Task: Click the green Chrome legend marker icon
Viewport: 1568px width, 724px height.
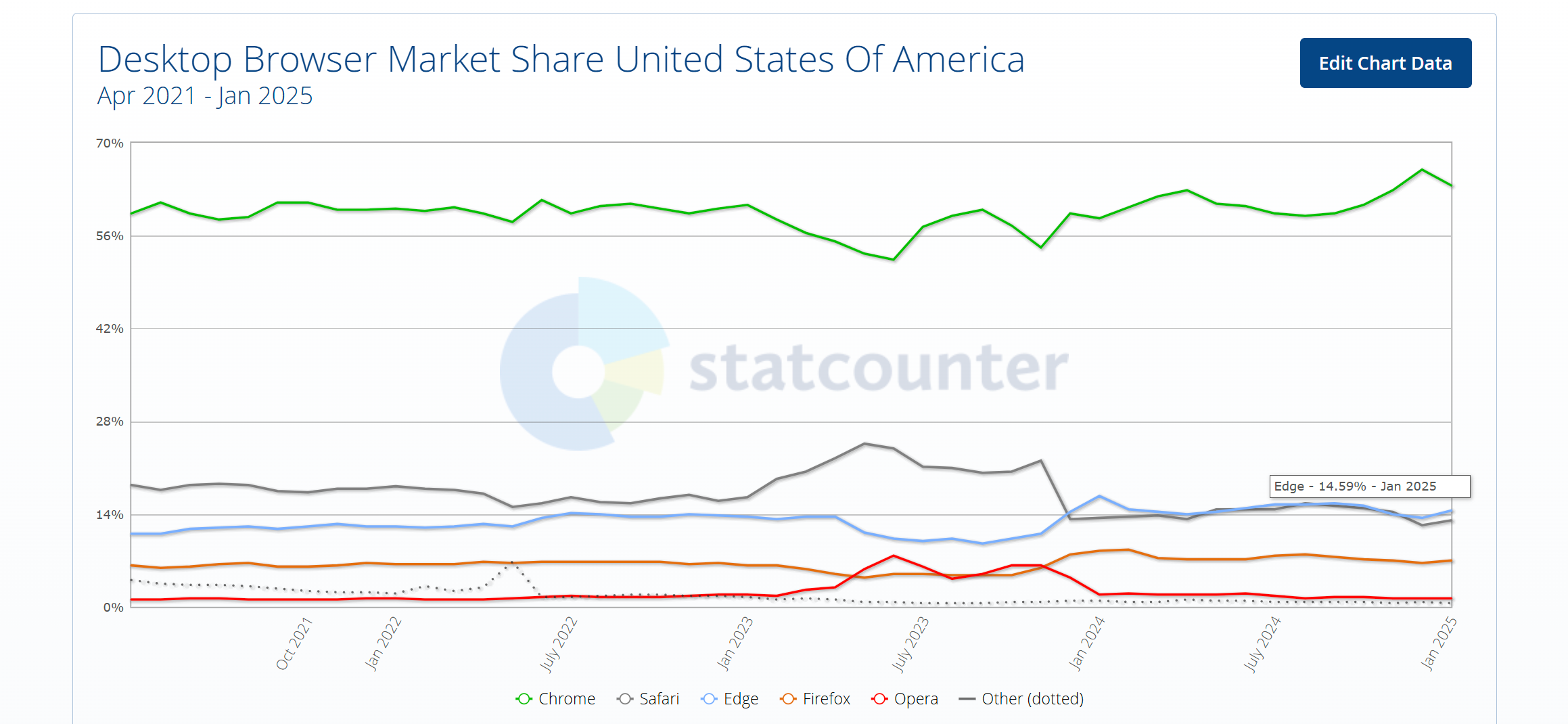Action: click(x=524, y=699)
